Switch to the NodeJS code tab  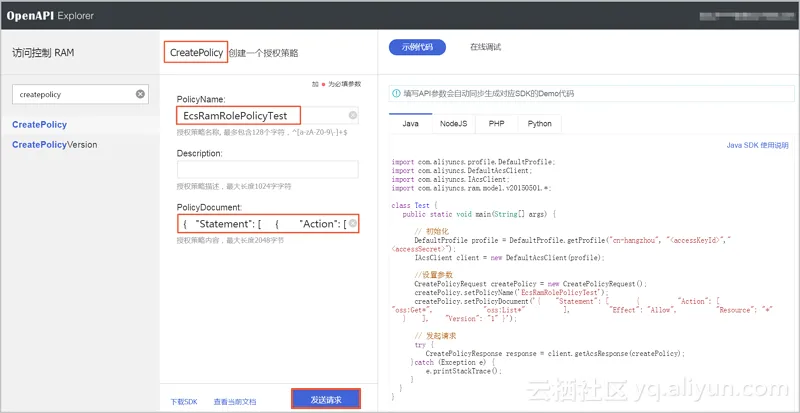pos(453,124)
